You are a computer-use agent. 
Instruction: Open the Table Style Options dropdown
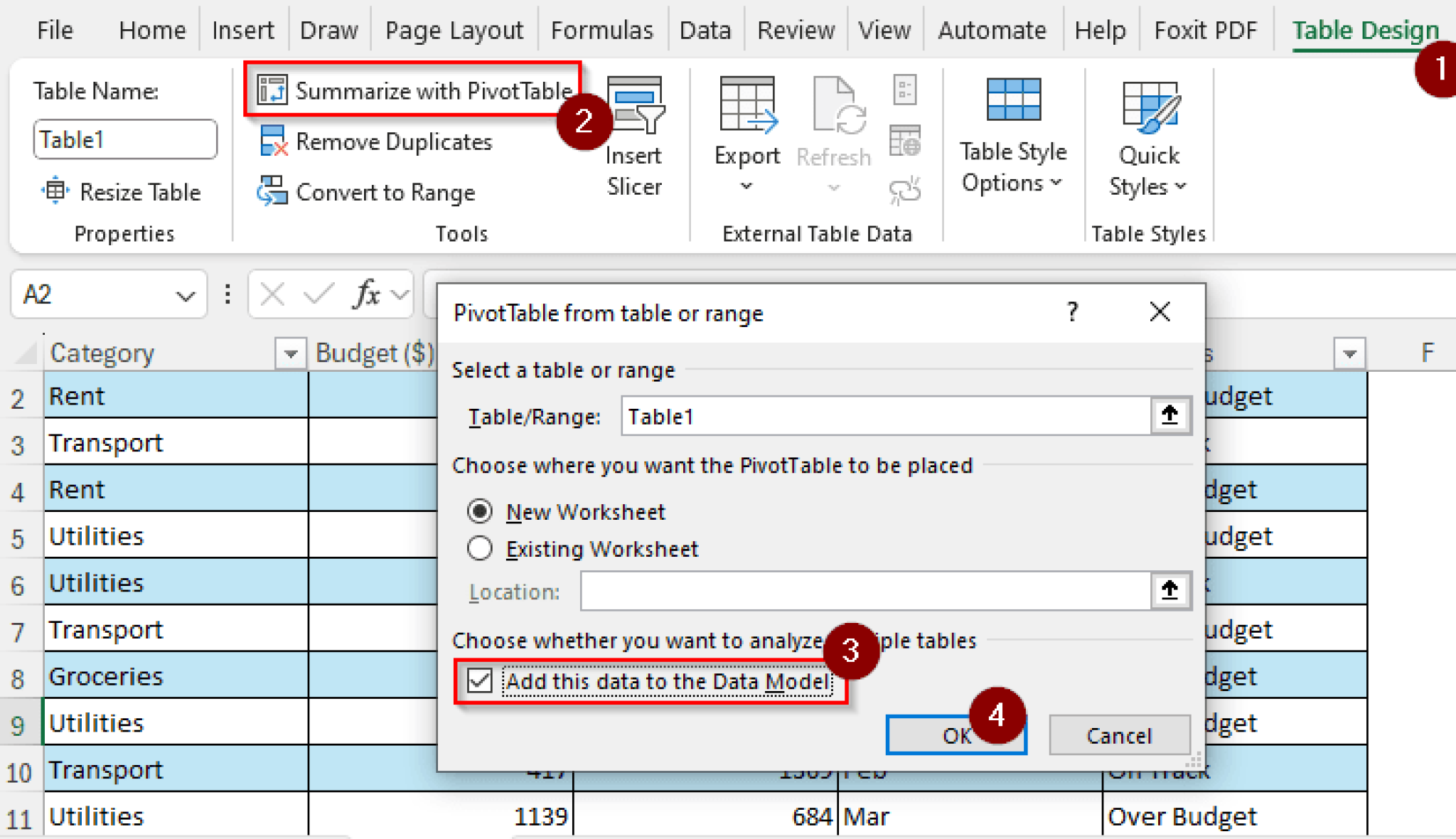[x=1012, y=166]
